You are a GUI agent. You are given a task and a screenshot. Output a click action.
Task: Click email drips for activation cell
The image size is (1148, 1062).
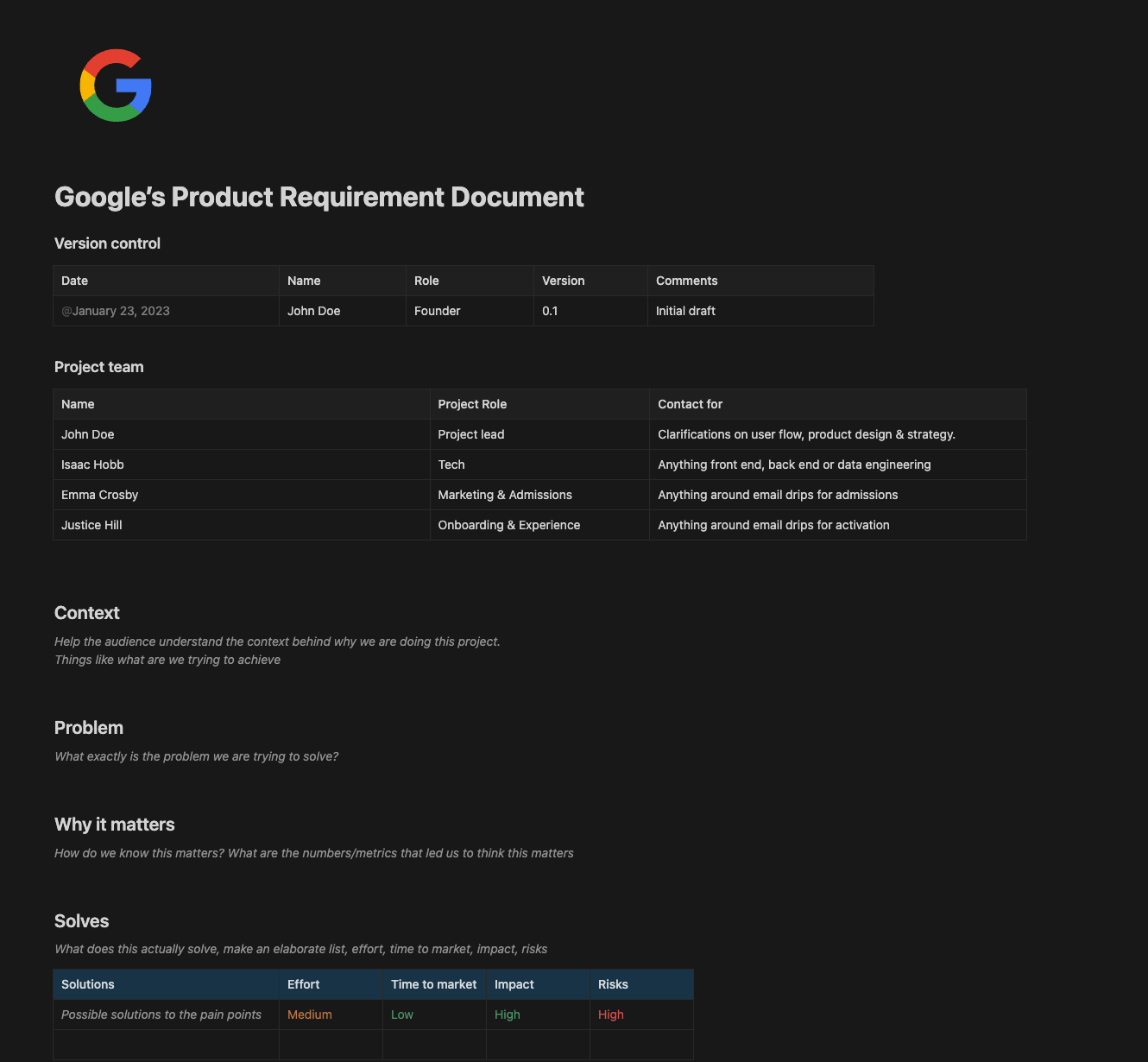pyautogui.click(x=838, y=525)
